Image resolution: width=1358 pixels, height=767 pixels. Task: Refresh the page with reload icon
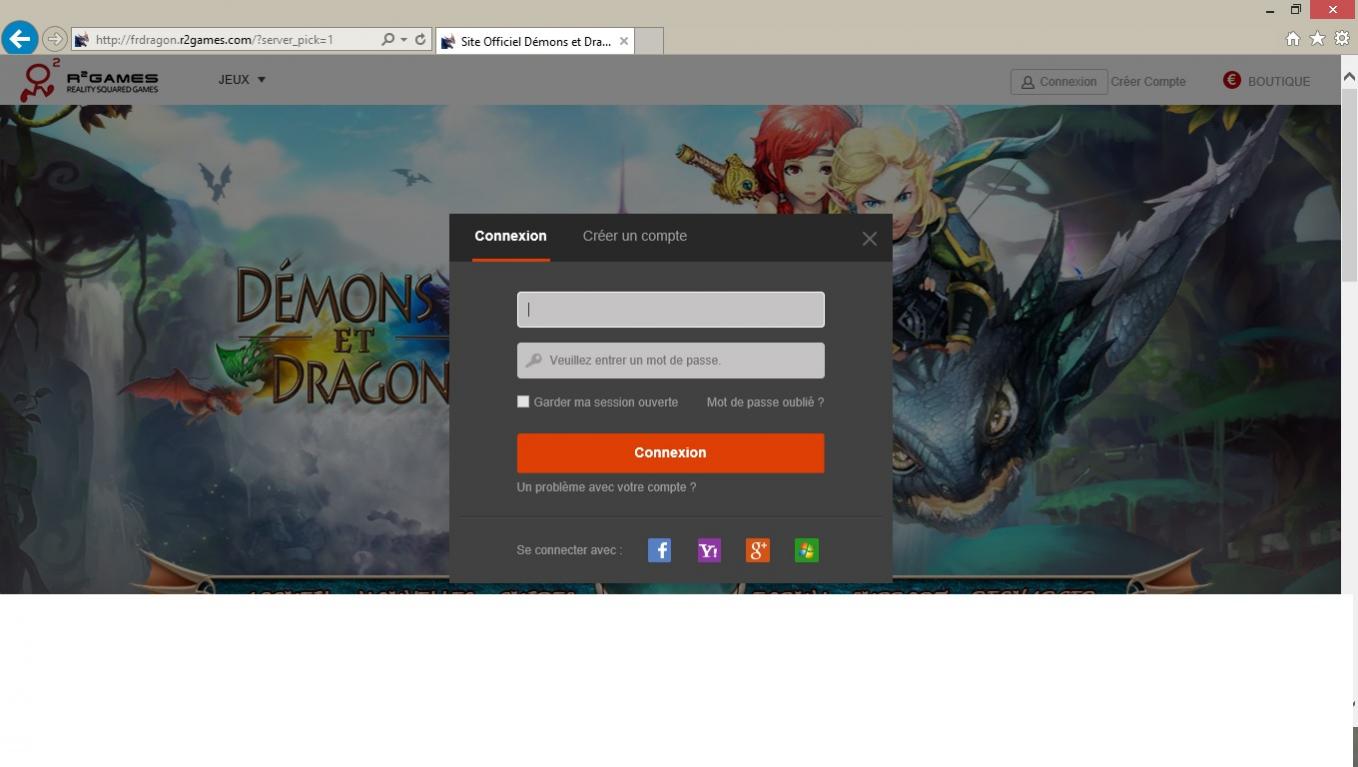pyautogui.click(x=420, y=40)
